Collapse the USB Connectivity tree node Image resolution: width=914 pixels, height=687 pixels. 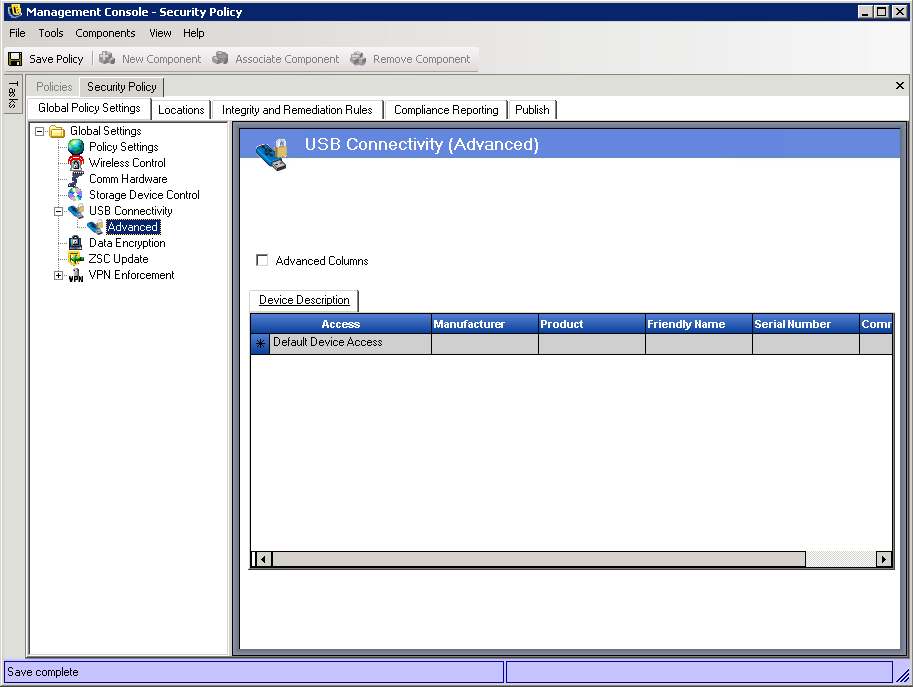(x=58, y=212)
